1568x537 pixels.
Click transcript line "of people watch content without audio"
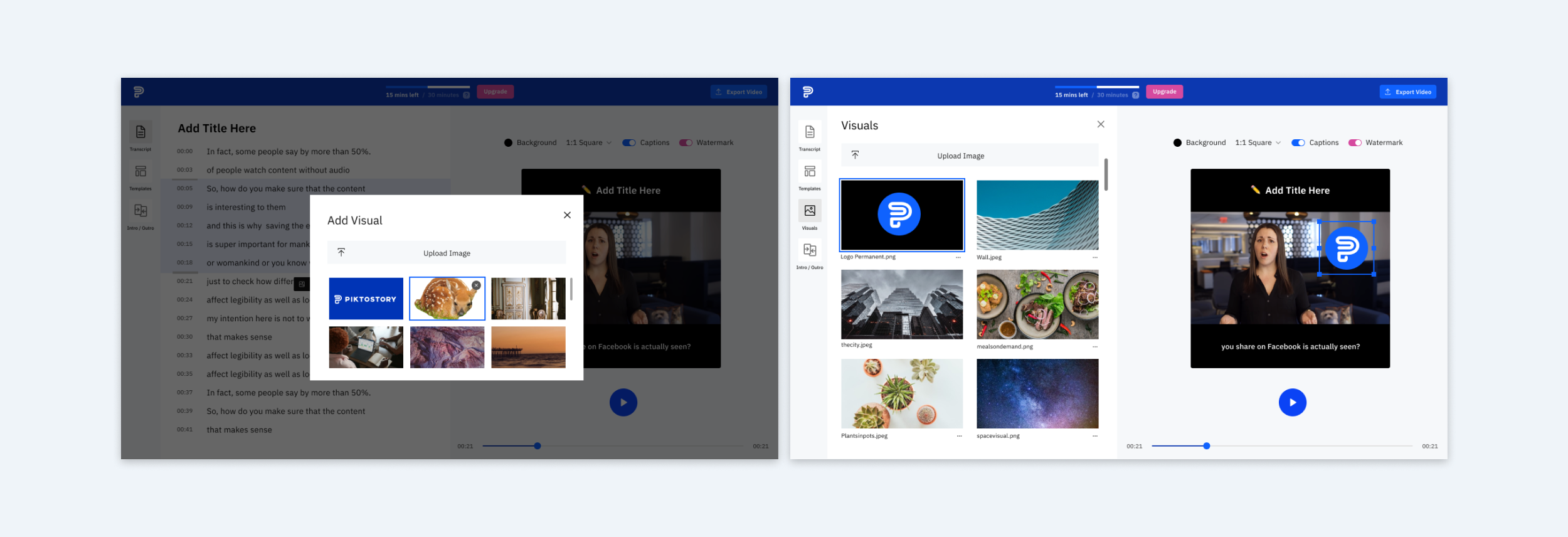[x=278, y=170]
